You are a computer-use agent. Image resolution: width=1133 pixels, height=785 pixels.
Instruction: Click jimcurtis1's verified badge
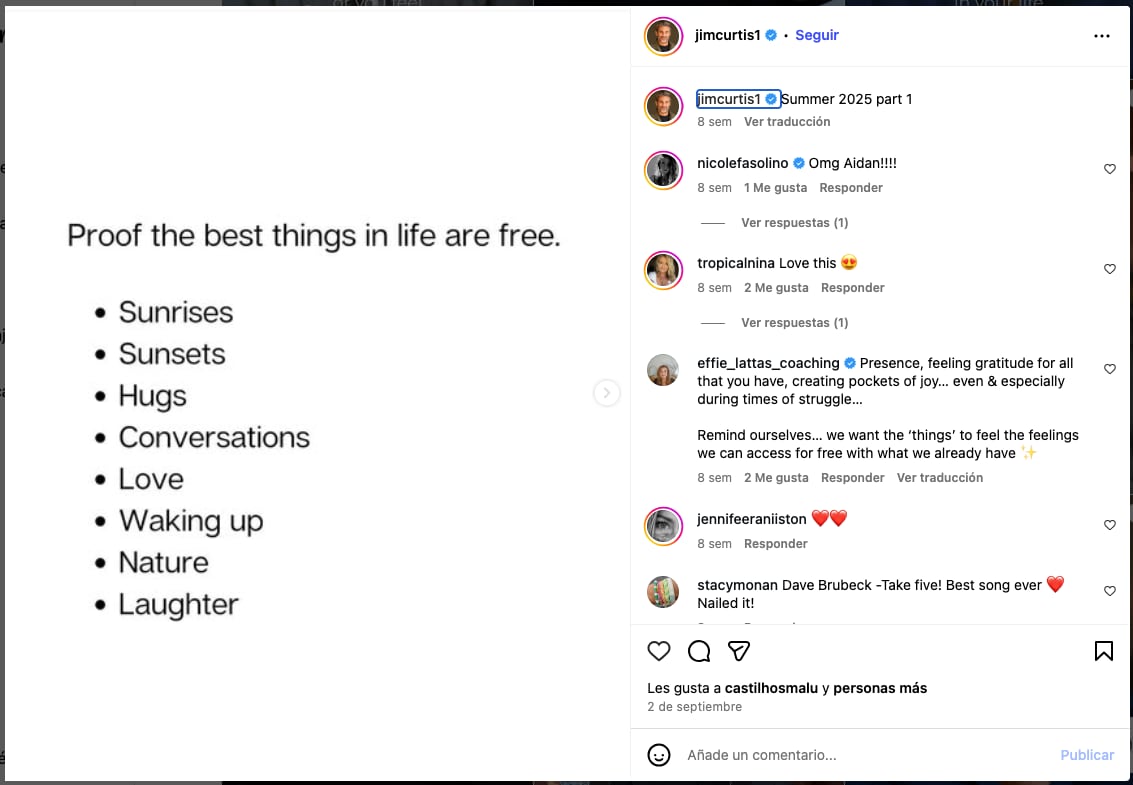(770, 34)
